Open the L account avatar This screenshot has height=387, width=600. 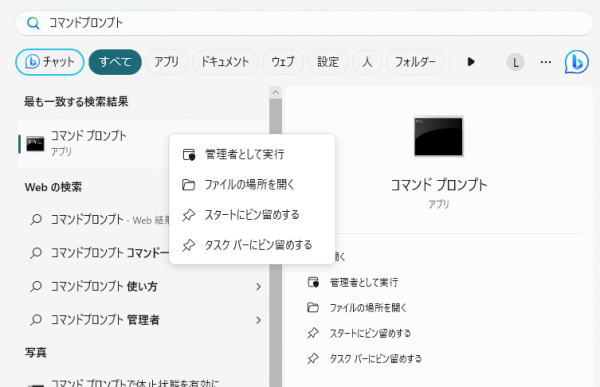pos(515,62)
